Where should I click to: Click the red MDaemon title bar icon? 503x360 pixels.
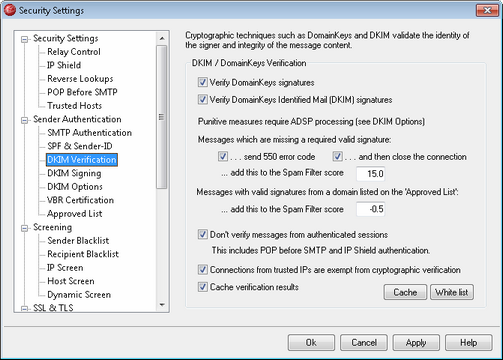pyautogui.click(x=10, y=10)
